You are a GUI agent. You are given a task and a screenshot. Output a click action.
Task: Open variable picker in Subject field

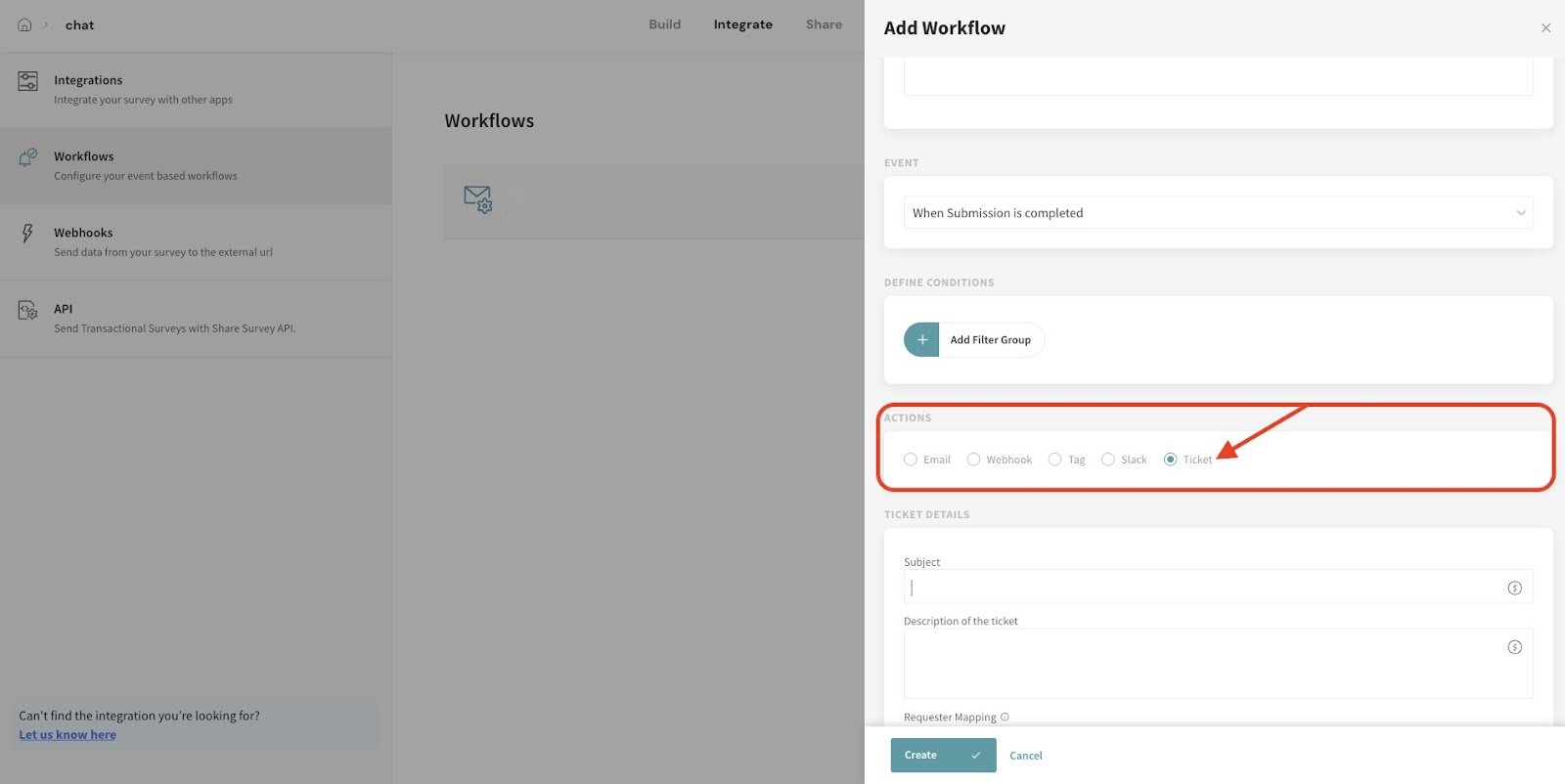[1514, 588]
